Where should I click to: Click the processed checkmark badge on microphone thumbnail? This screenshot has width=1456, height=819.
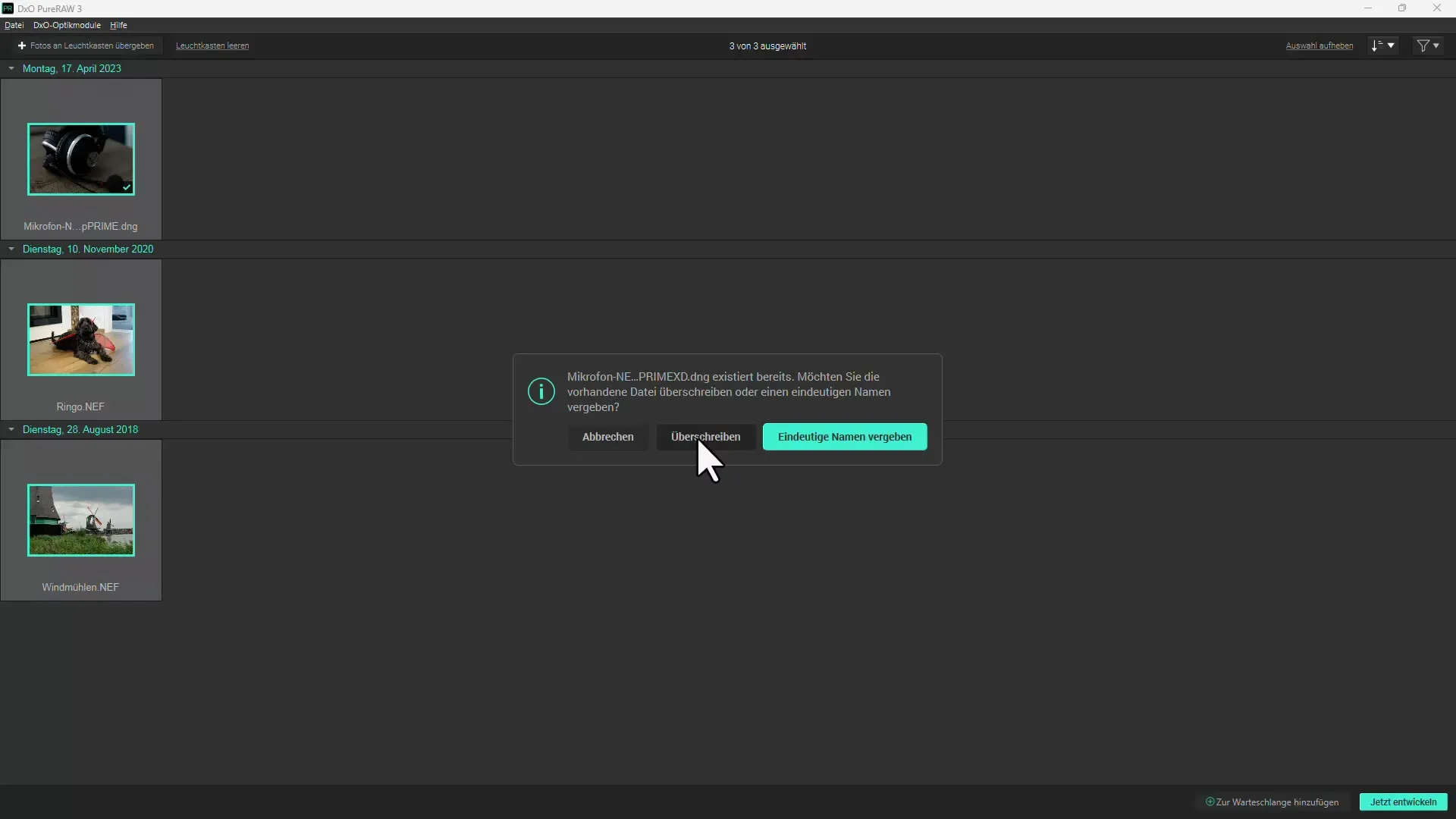pos(127,187)
